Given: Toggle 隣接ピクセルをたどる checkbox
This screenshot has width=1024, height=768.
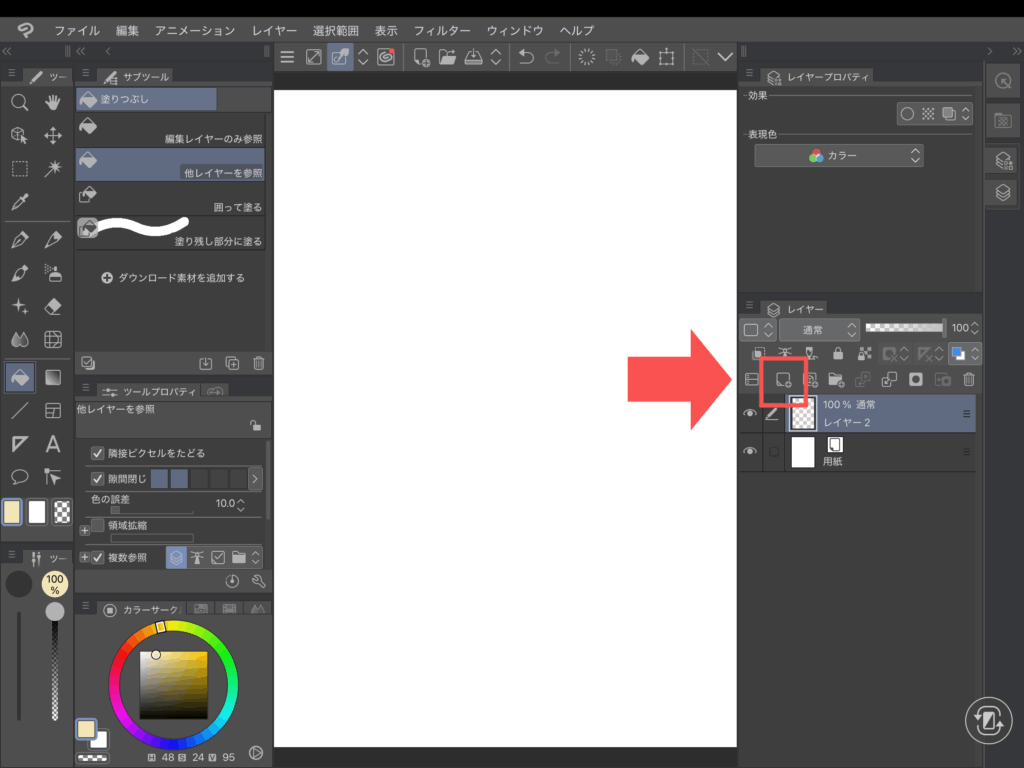Looking at the screenshot, I should (98, 453).
